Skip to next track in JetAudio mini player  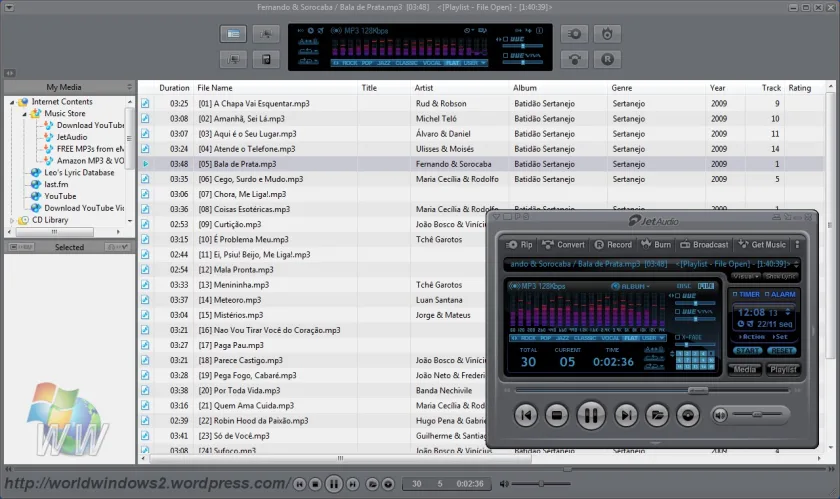(626, 415)
